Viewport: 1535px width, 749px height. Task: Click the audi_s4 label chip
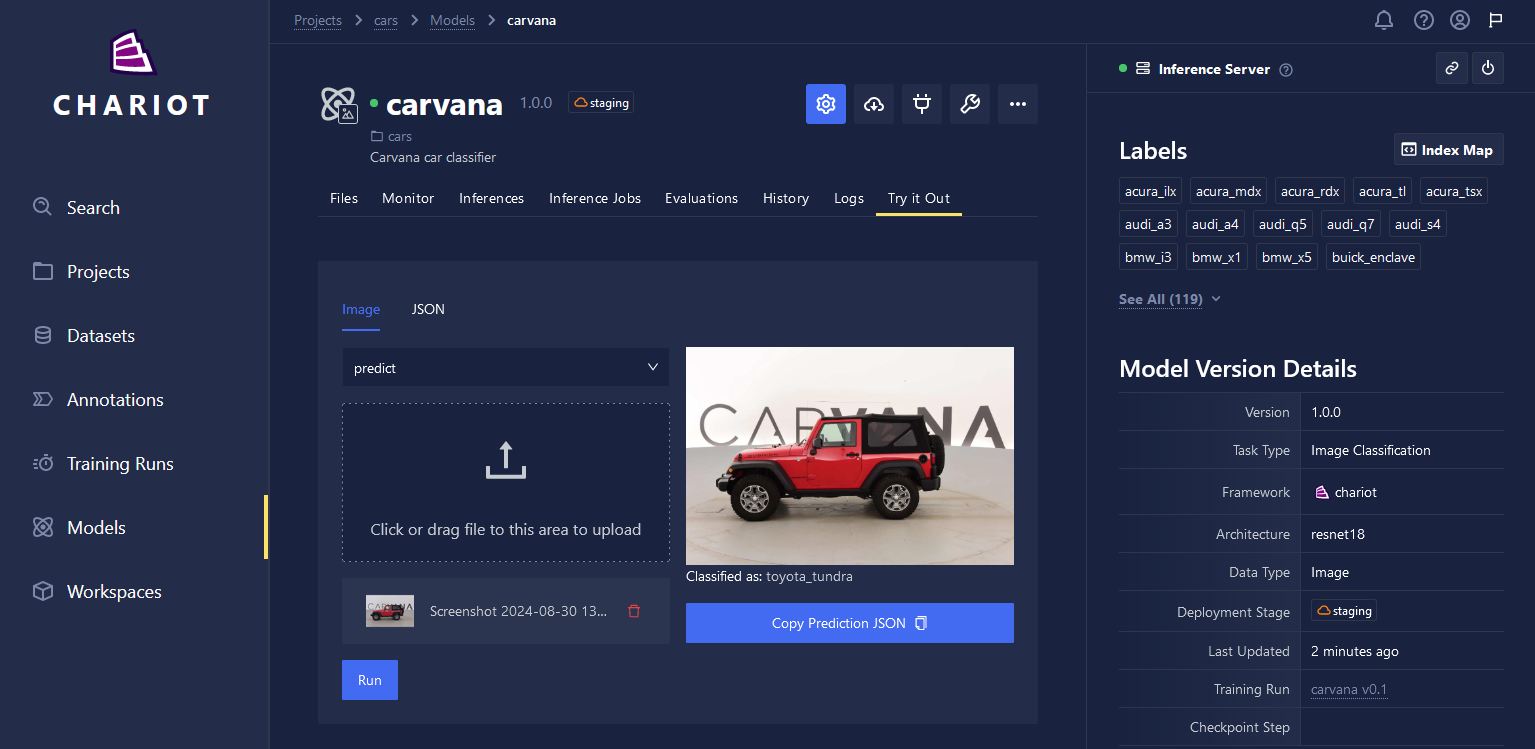point(1418,224)
